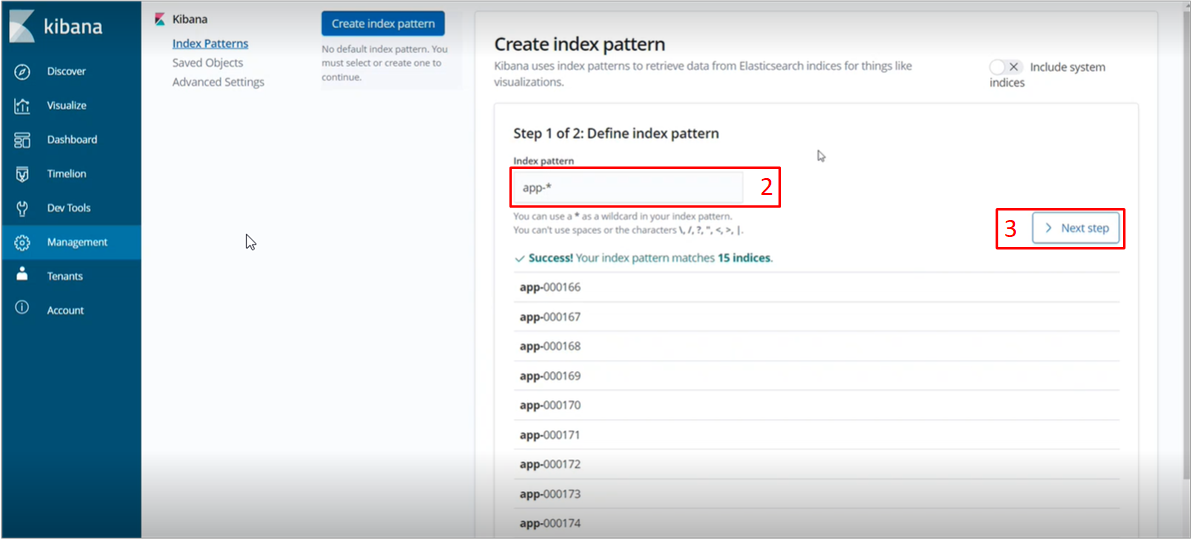The image size is (1192, 539).
Task: Select the Dashboard menu label
Action: pos(72,140)
